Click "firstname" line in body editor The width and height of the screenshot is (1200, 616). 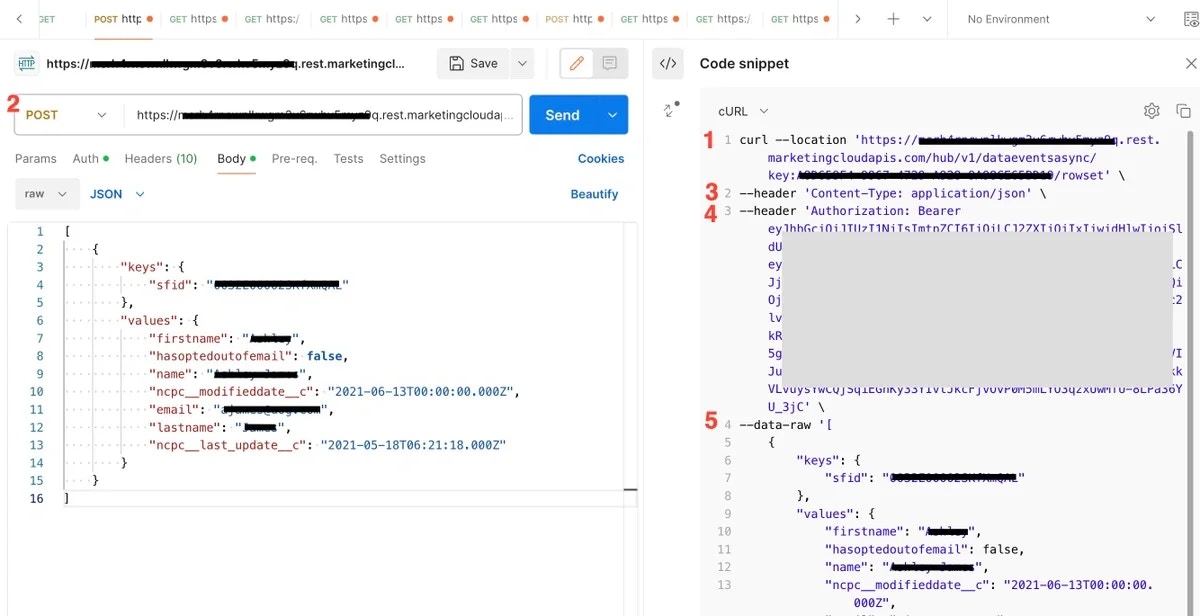[x=226, y=338]
